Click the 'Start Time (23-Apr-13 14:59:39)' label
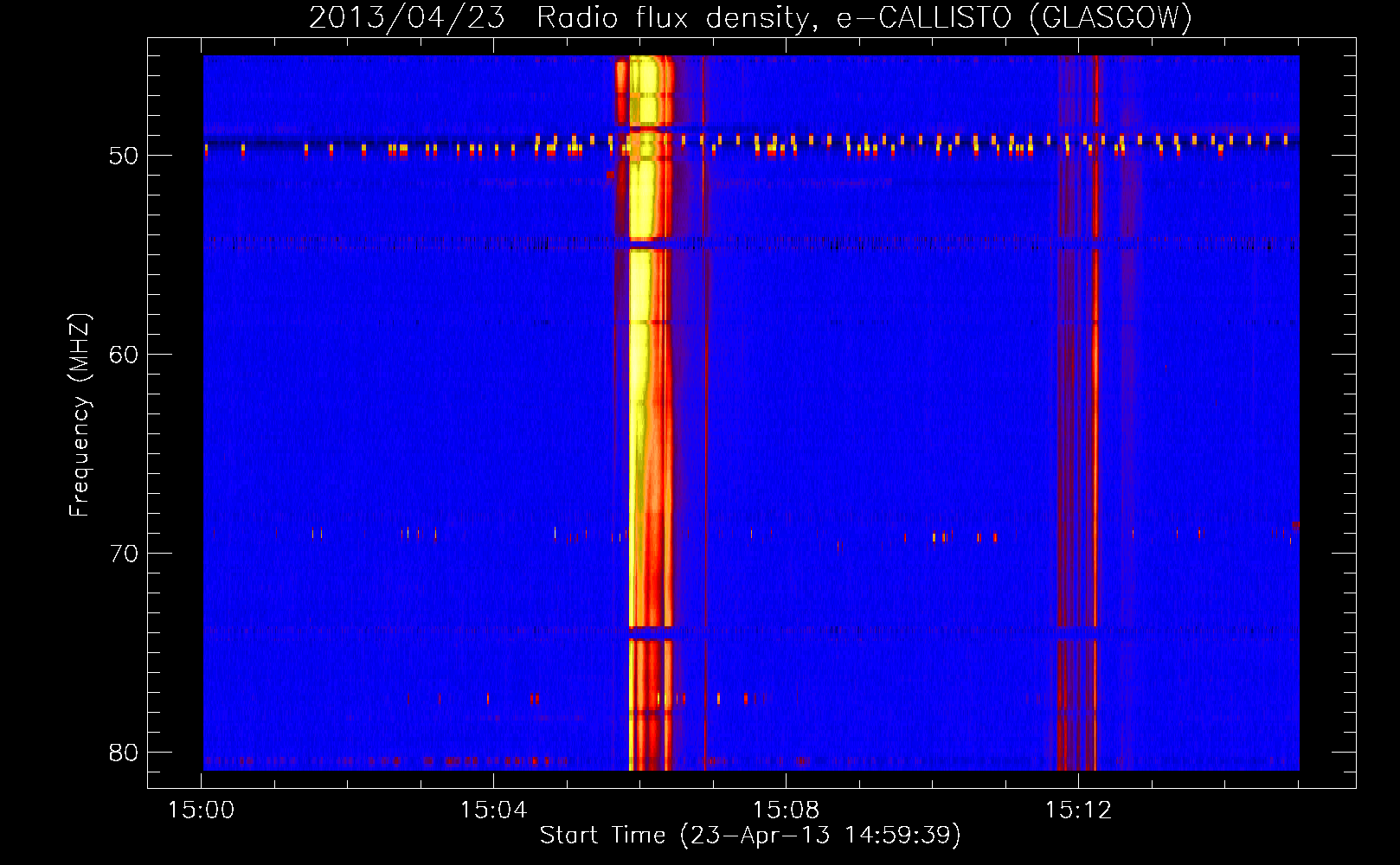 click(750, 835)
